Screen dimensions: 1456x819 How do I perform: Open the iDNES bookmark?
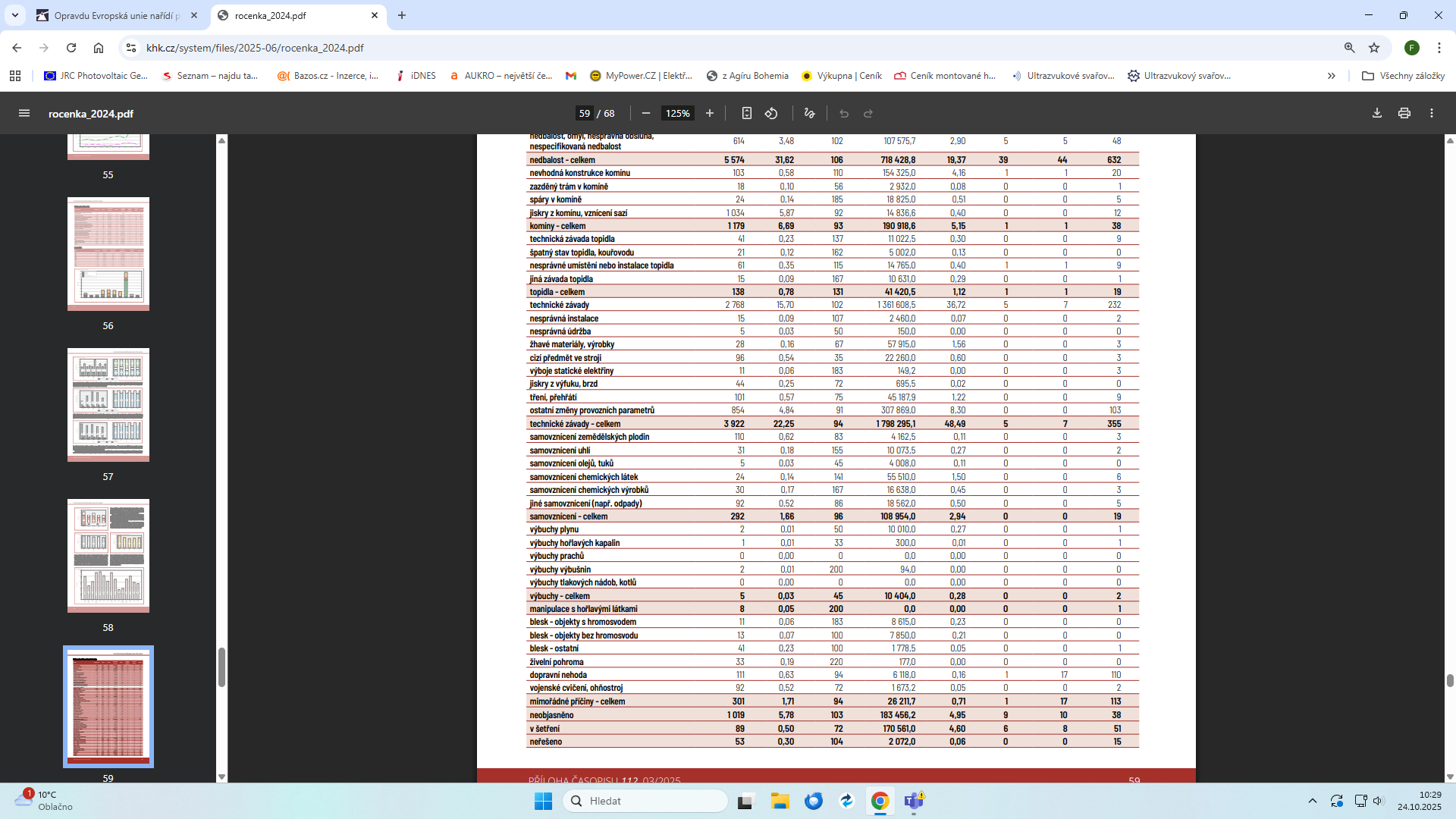[x=416, y=76]
